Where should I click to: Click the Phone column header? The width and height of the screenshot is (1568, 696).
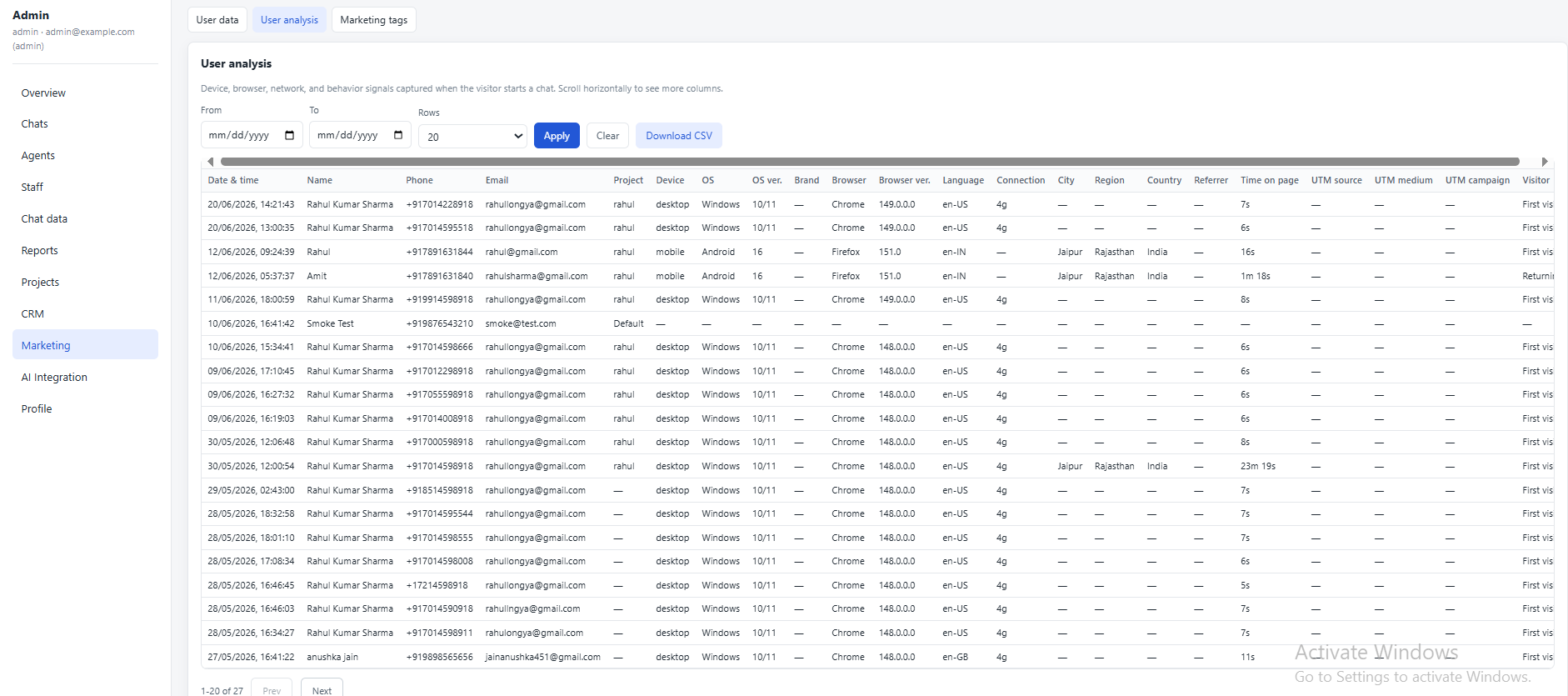tap(419, 180)
